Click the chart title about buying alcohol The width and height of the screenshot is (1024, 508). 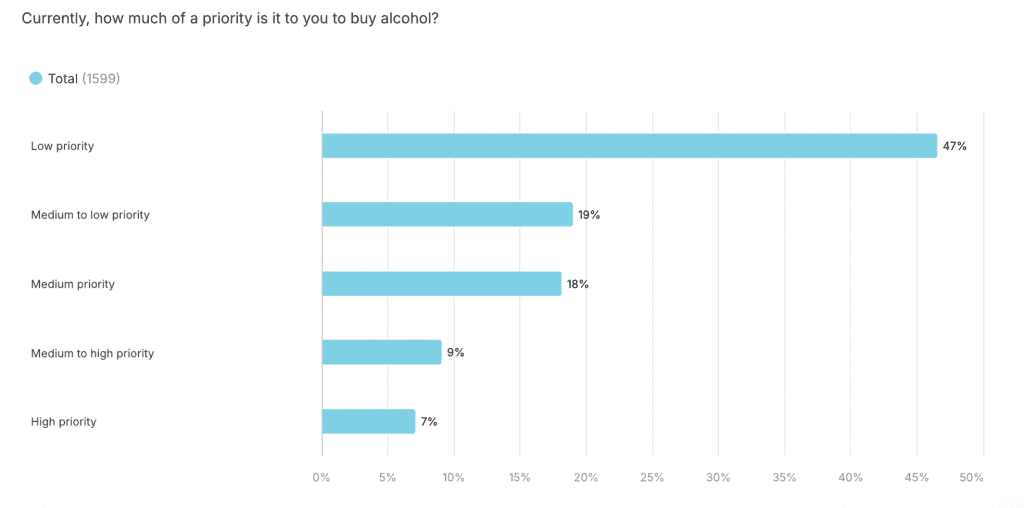click(x=230, y=19)
